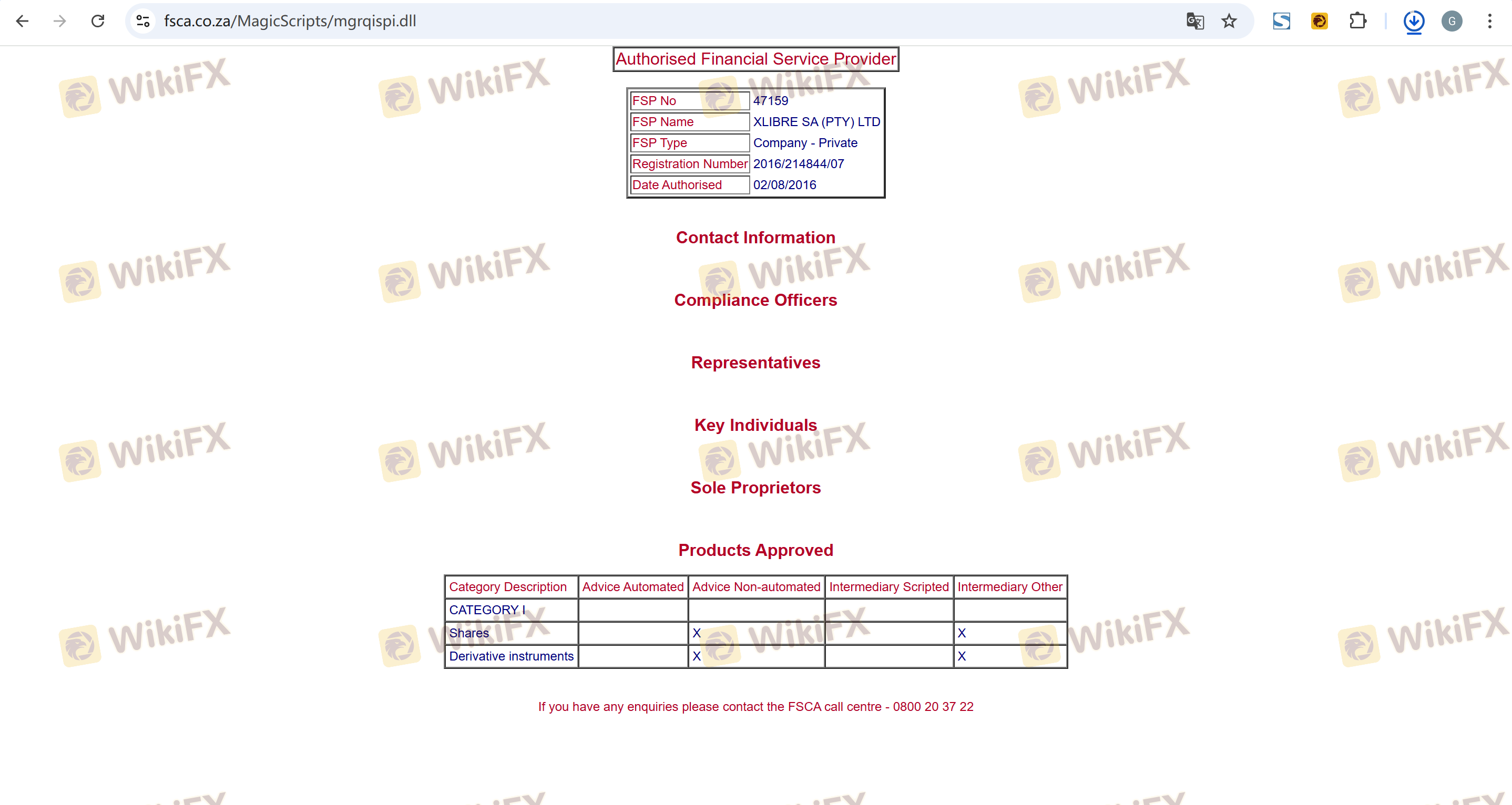Viewport: 1512px width, 805px height.
Task: Click Derivative instruments X under Advice Non-automated
Action: [x=697, y=656]
